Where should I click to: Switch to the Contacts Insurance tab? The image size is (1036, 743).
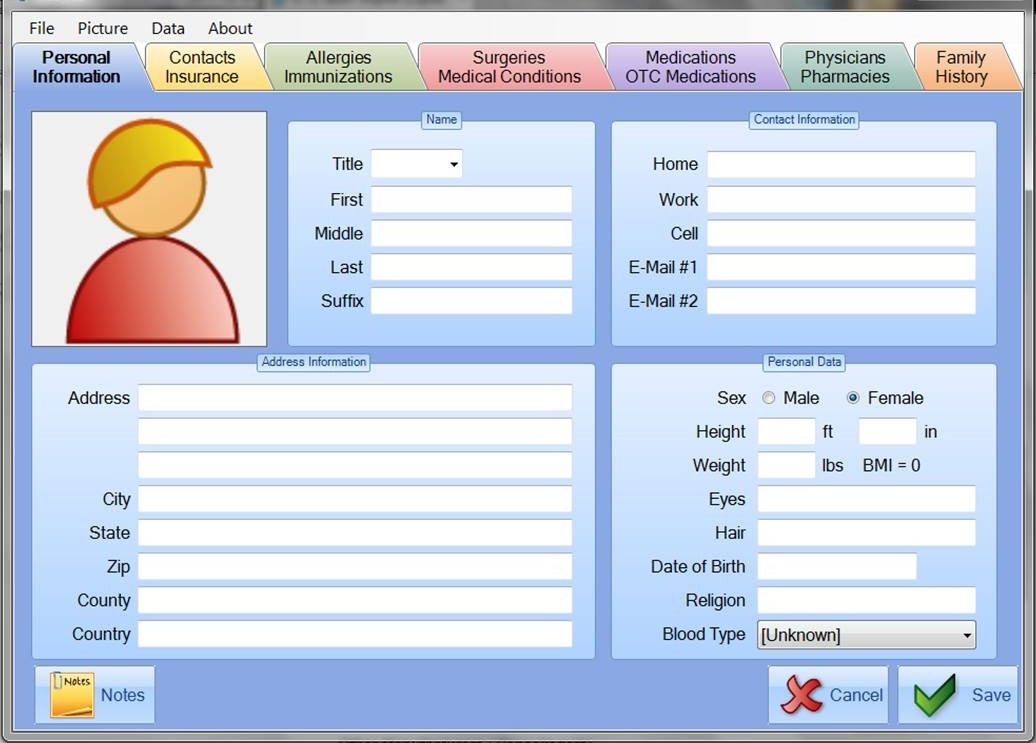tap(204, 67)
